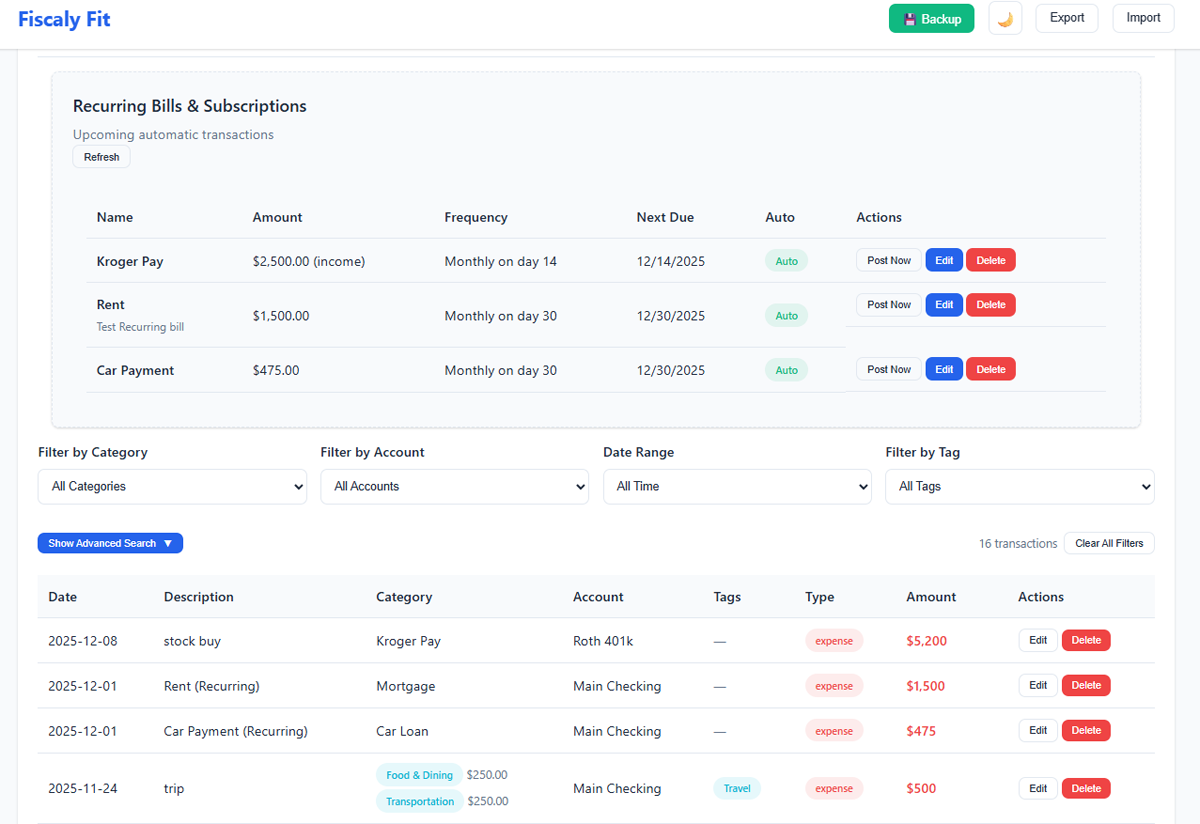Image resolution: width=1200 pixels, height=824 pixels.
Task: Edit the Kroger Pay recurring transaction
Action: click(944, 259)
